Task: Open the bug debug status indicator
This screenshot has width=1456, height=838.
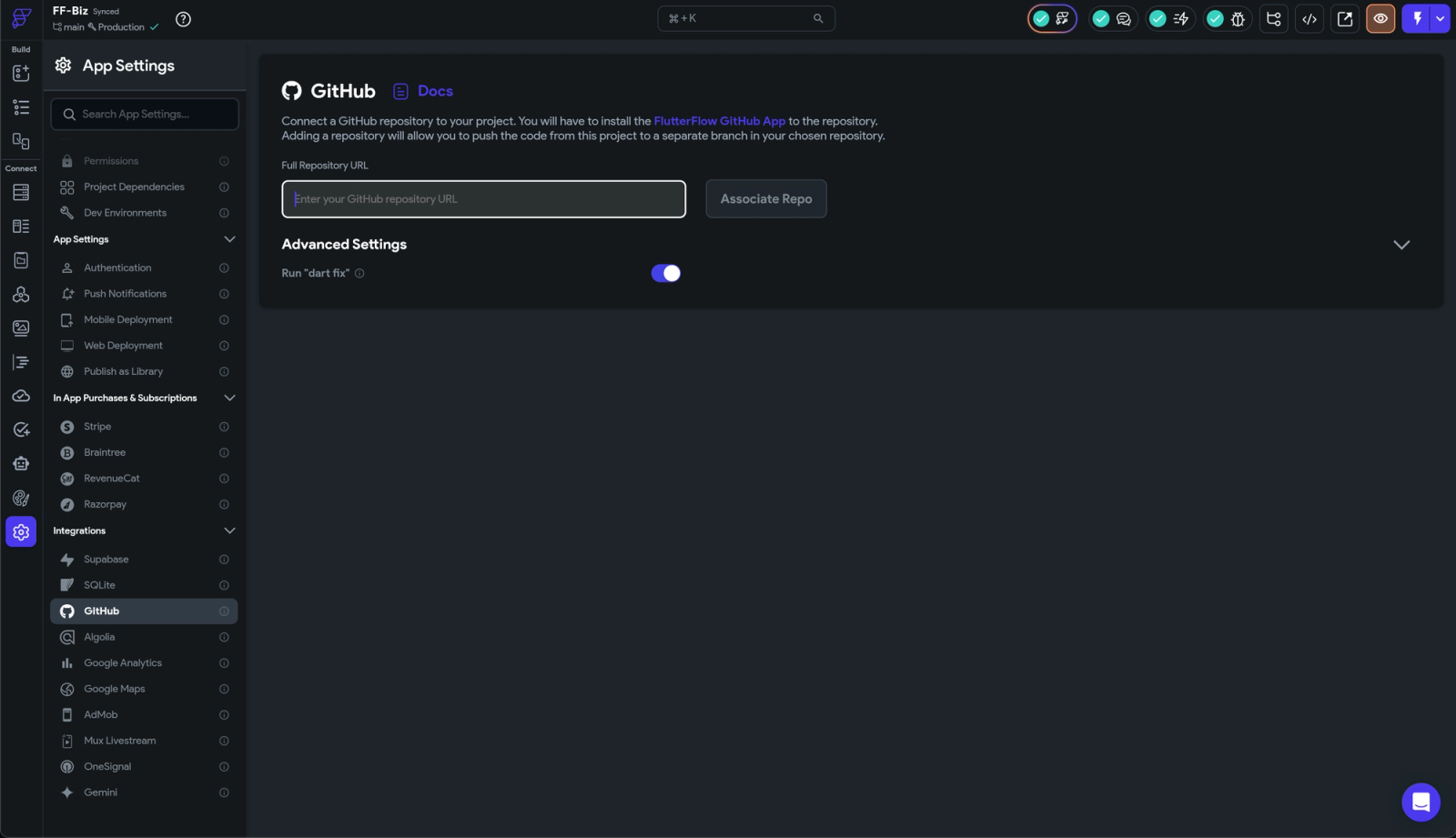Action: coord(1227,18)
